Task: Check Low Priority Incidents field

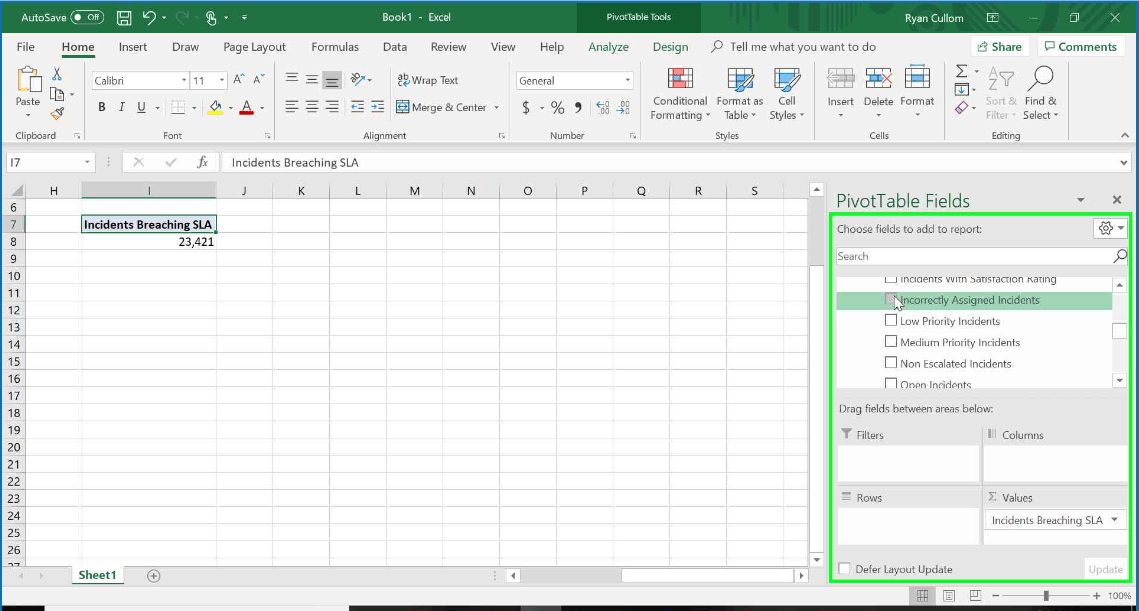Action: click(x=891, y=320)
